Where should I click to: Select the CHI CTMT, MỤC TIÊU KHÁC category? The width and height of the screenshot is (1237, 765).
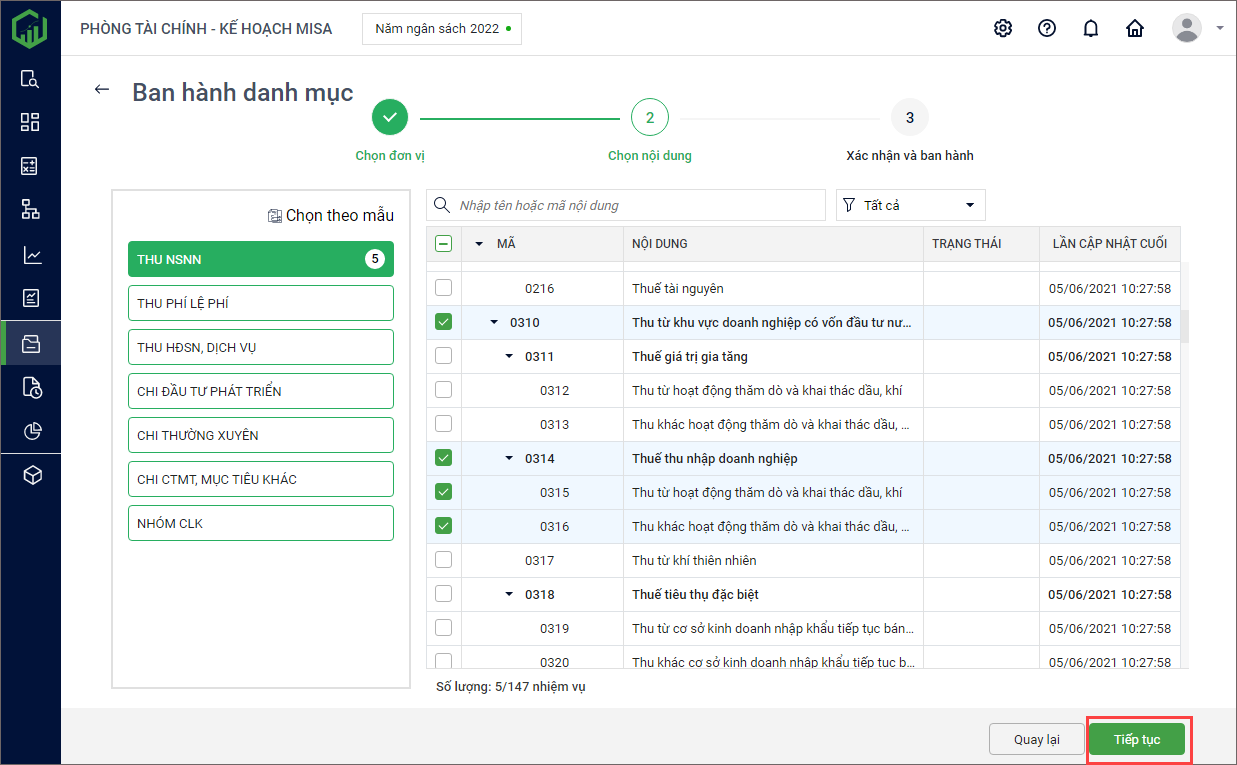point(261,479)
